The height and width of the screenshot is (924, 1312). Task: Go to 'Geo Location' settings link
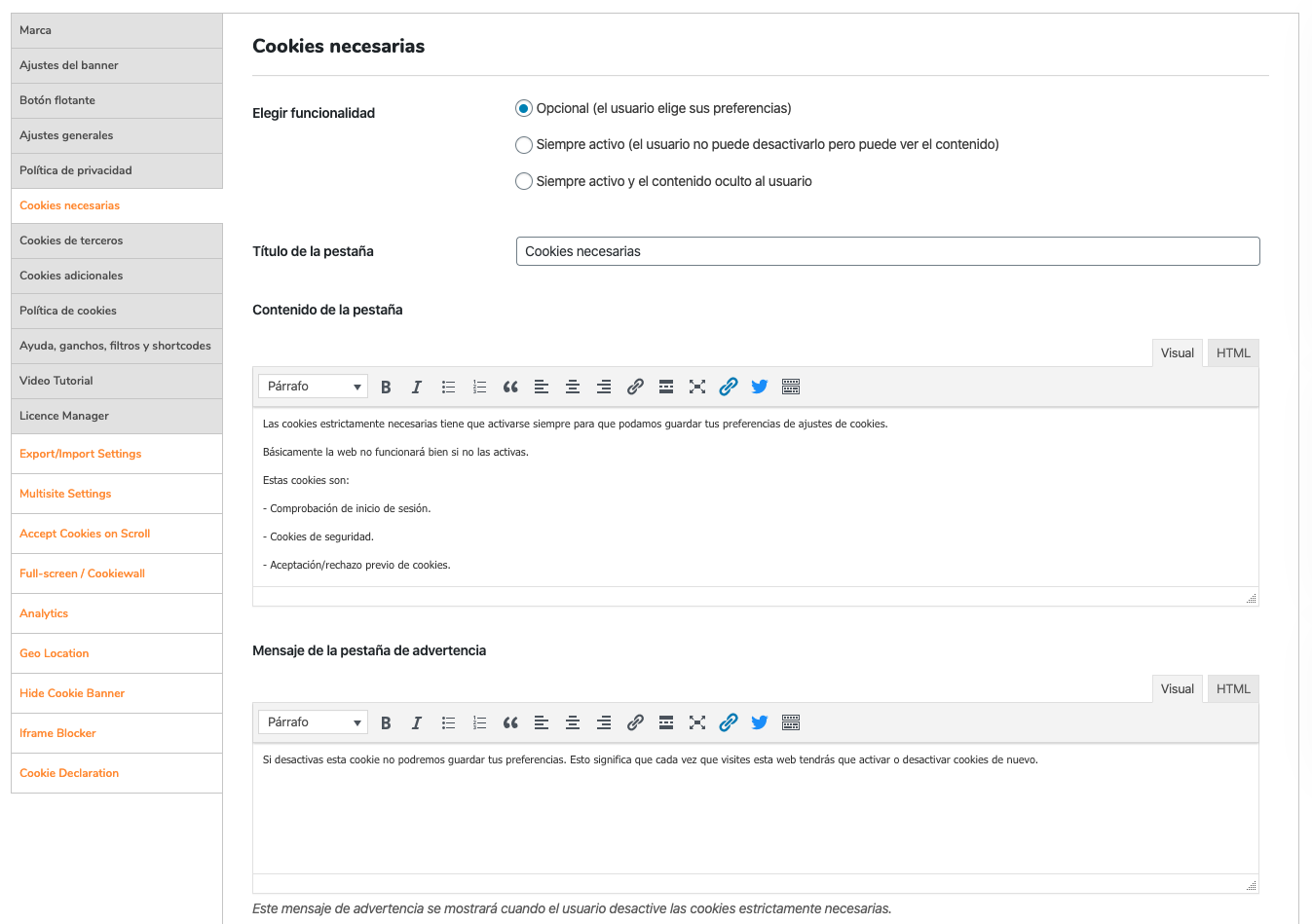coord(55,653)
